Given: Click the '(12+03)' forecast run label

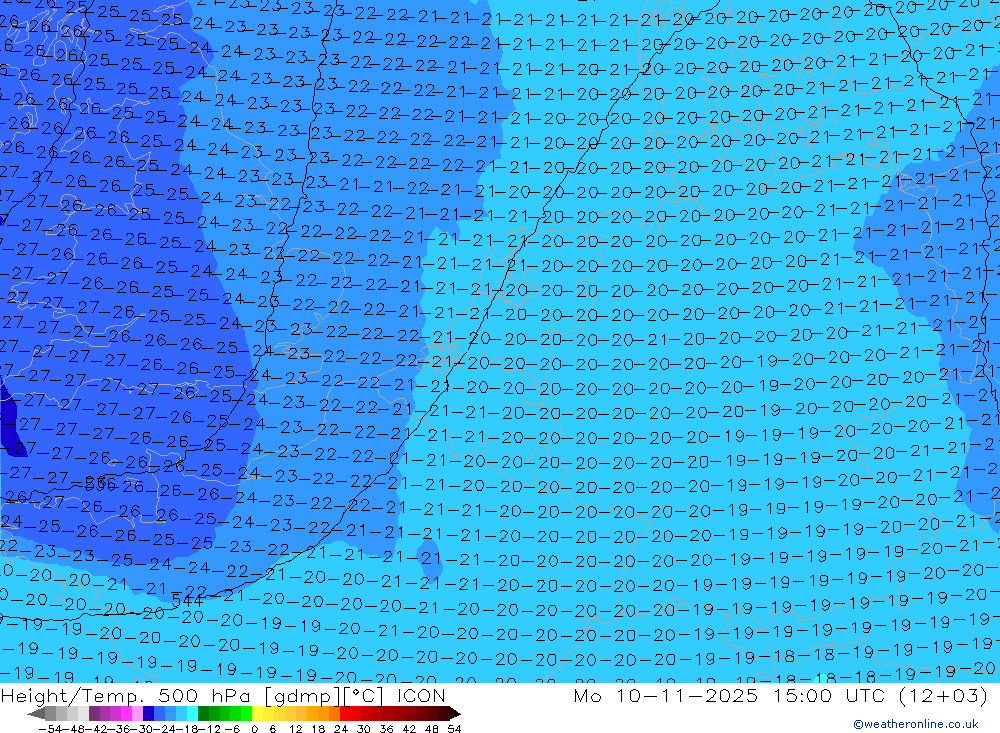Looking at the screenshot, I should coord(943,696).
